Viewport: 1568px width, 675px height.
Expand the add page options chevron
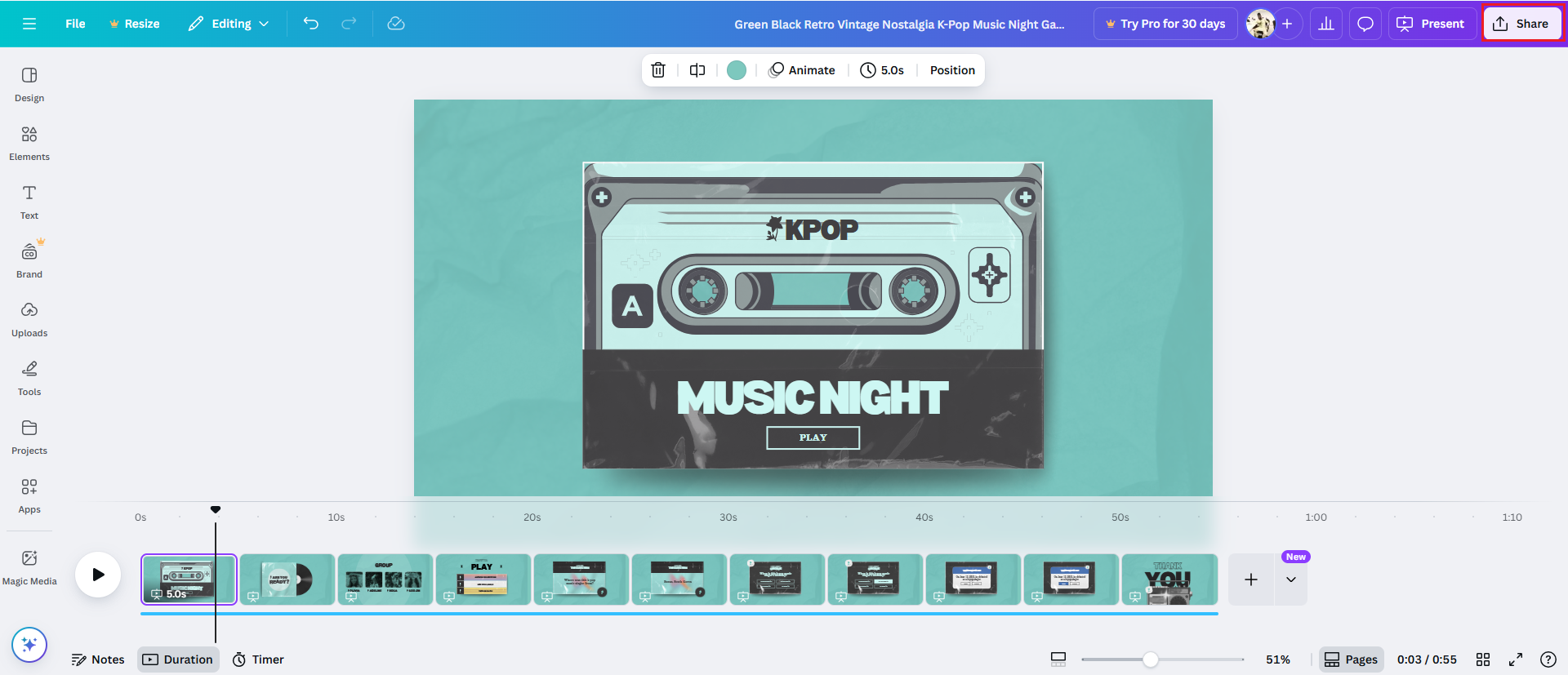(x=1291, y=580)
